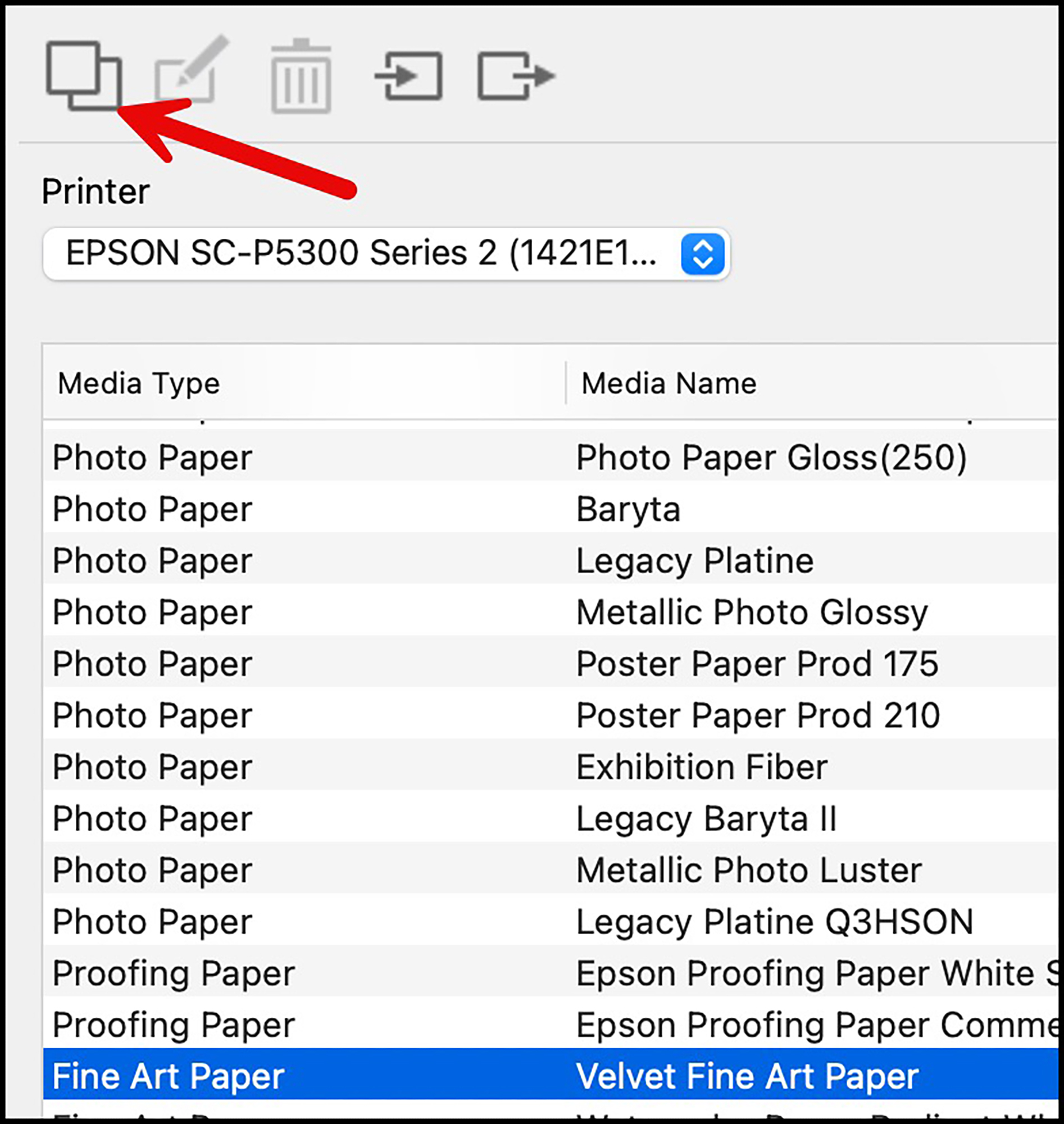1064x1124 pixels.
Task: Click the export media settings icon
Action: tap(516, 75)
